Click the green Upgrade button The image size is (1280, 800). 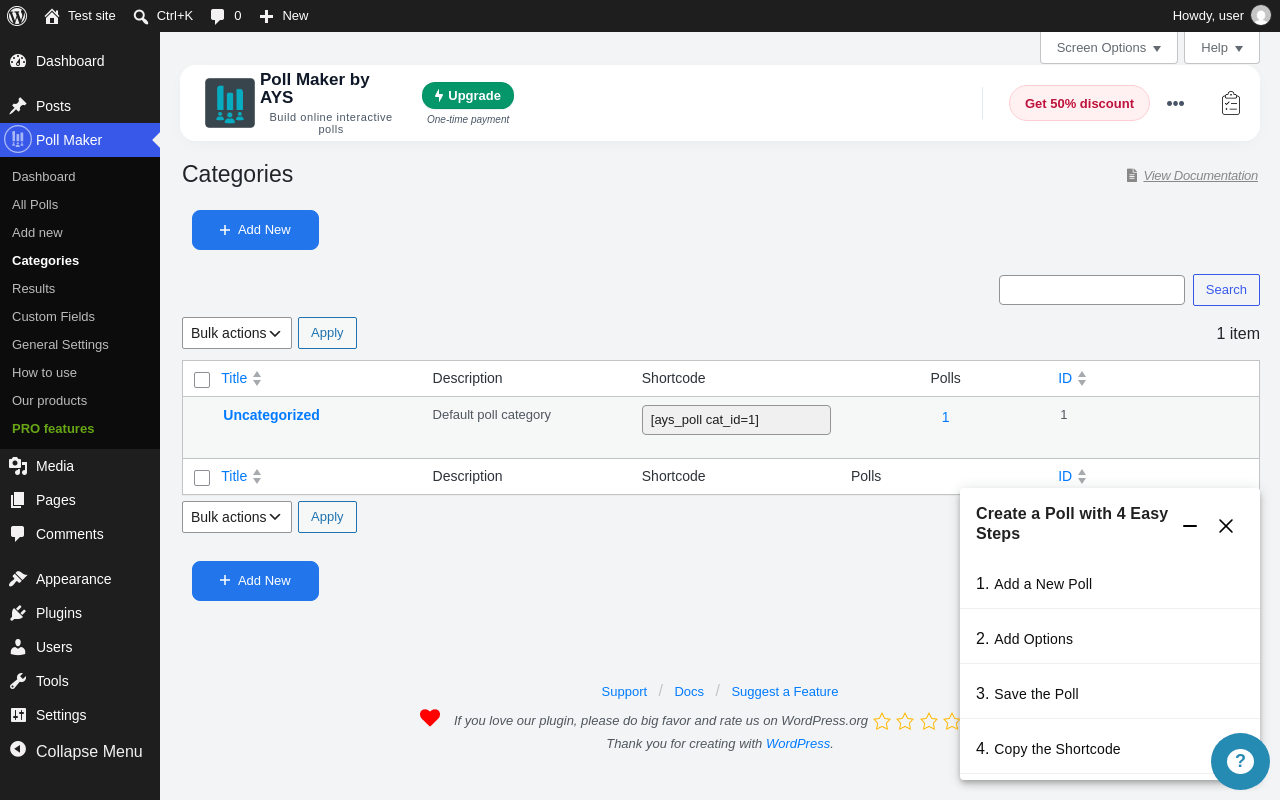[468, 96]
